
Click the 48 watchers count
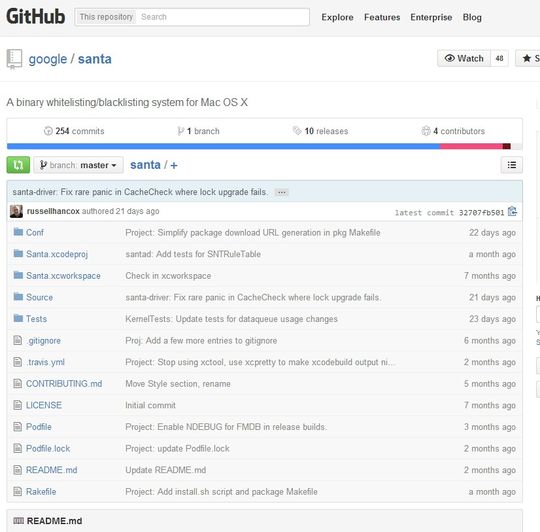pos(499,58)
